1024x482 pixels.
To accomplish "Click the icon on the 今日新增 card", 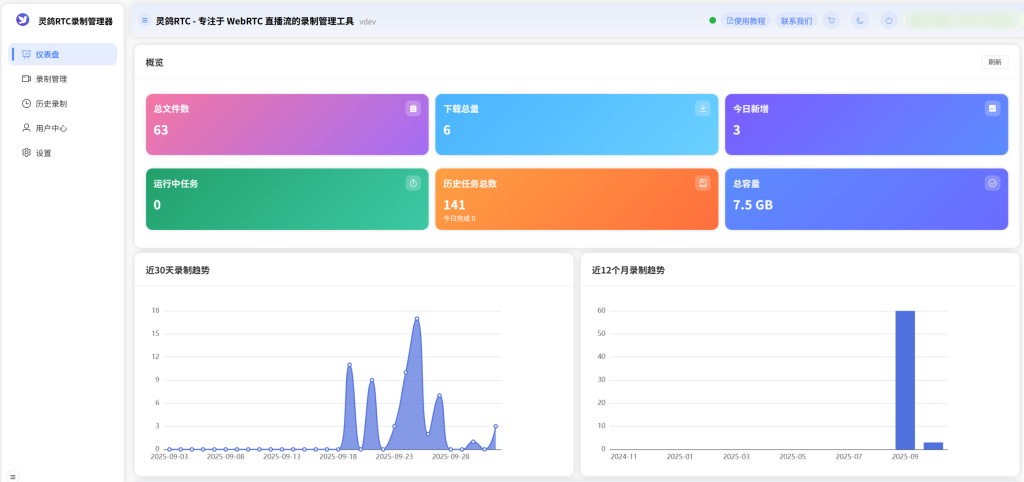I will pos(992,108).
